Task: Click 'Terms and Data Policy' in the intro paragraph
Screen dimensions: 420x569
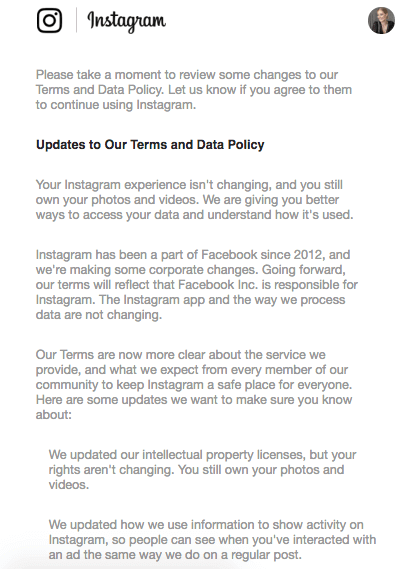Action: (x=98, y=90)
